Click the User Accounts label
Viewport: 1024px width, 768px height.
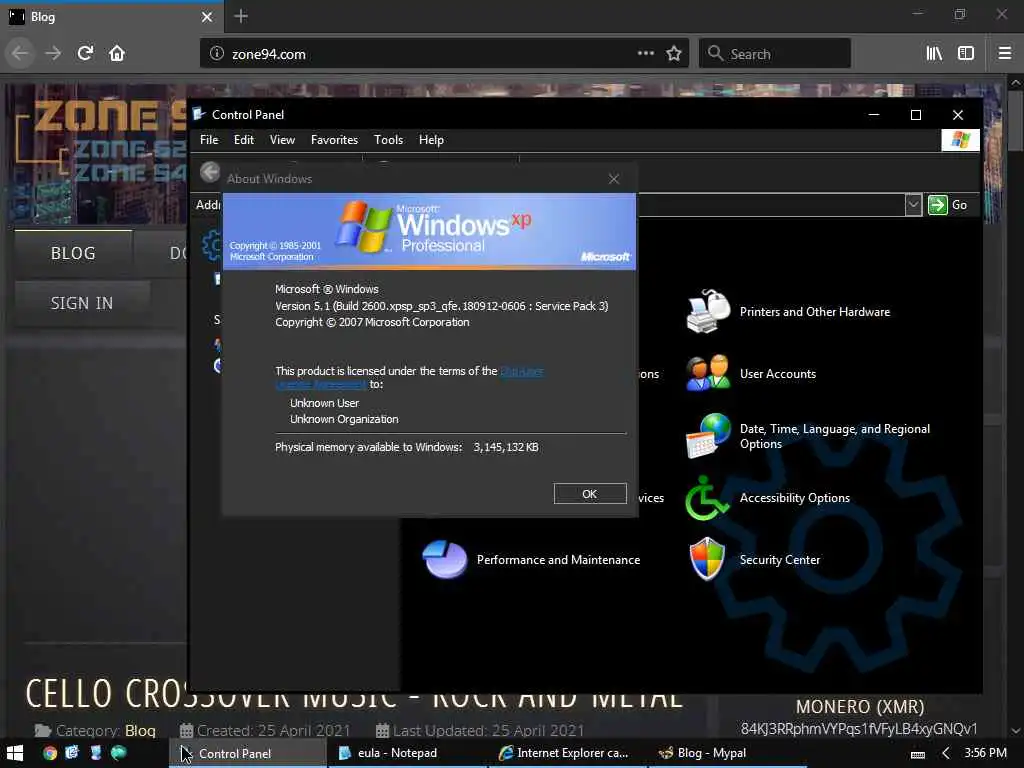(x=778, y=374)
